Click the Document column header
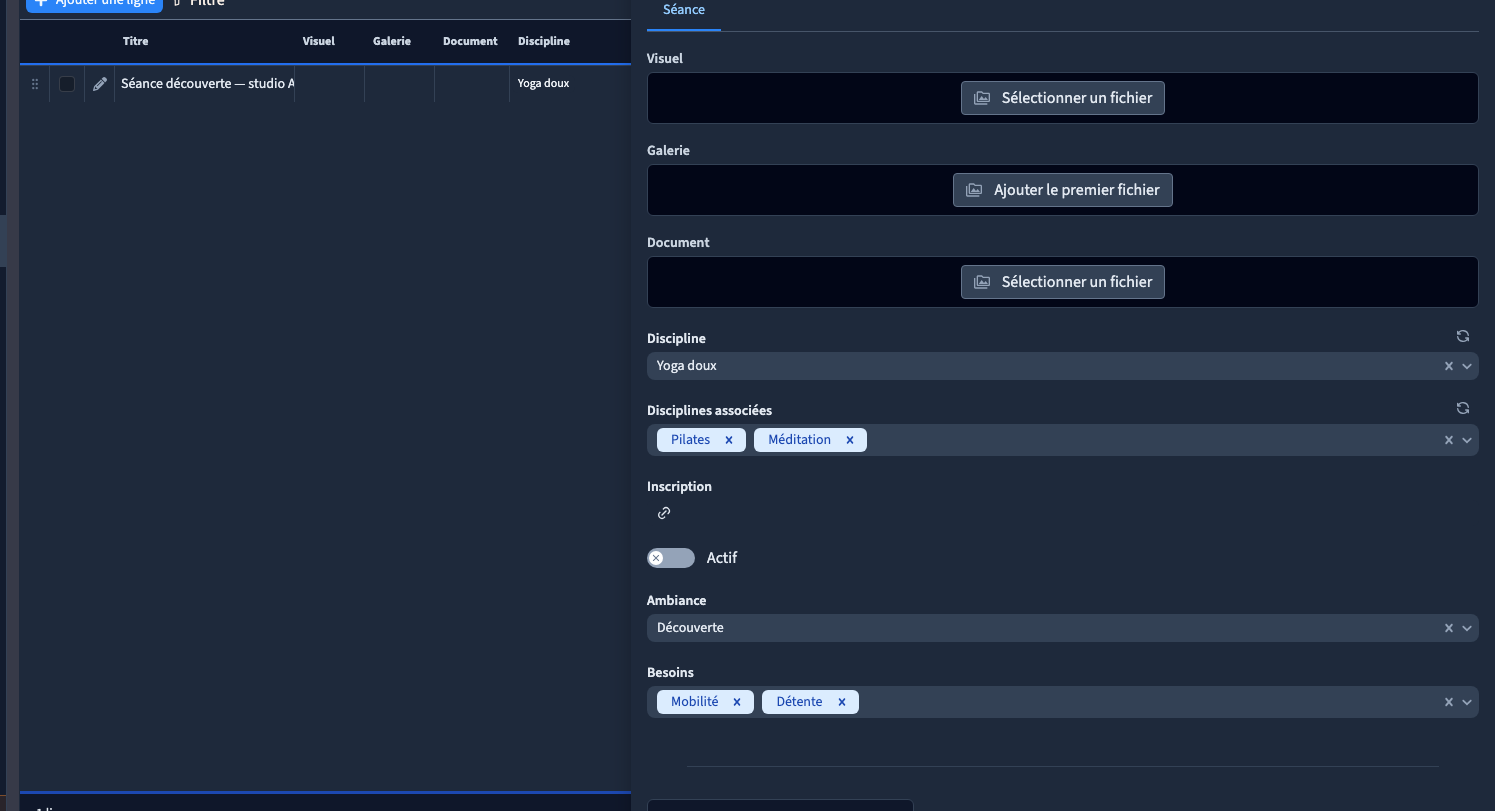This screenshot has height=811, width=1495. 470,41
